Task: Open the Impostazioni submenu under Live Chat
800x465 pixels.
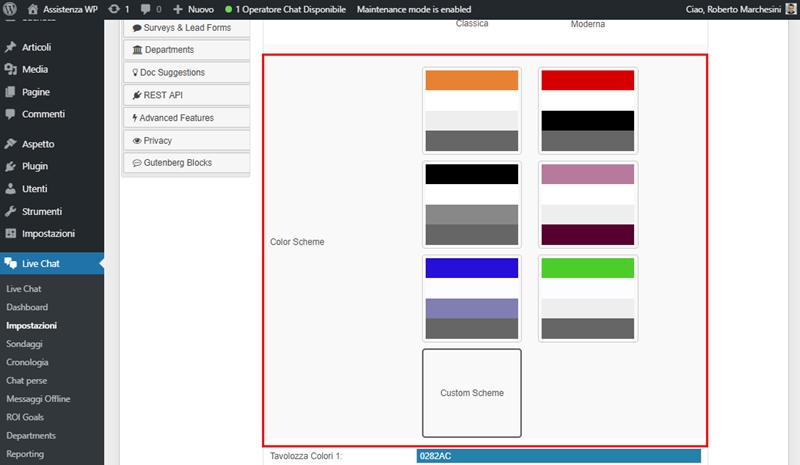Action: (x=32, y=326)
